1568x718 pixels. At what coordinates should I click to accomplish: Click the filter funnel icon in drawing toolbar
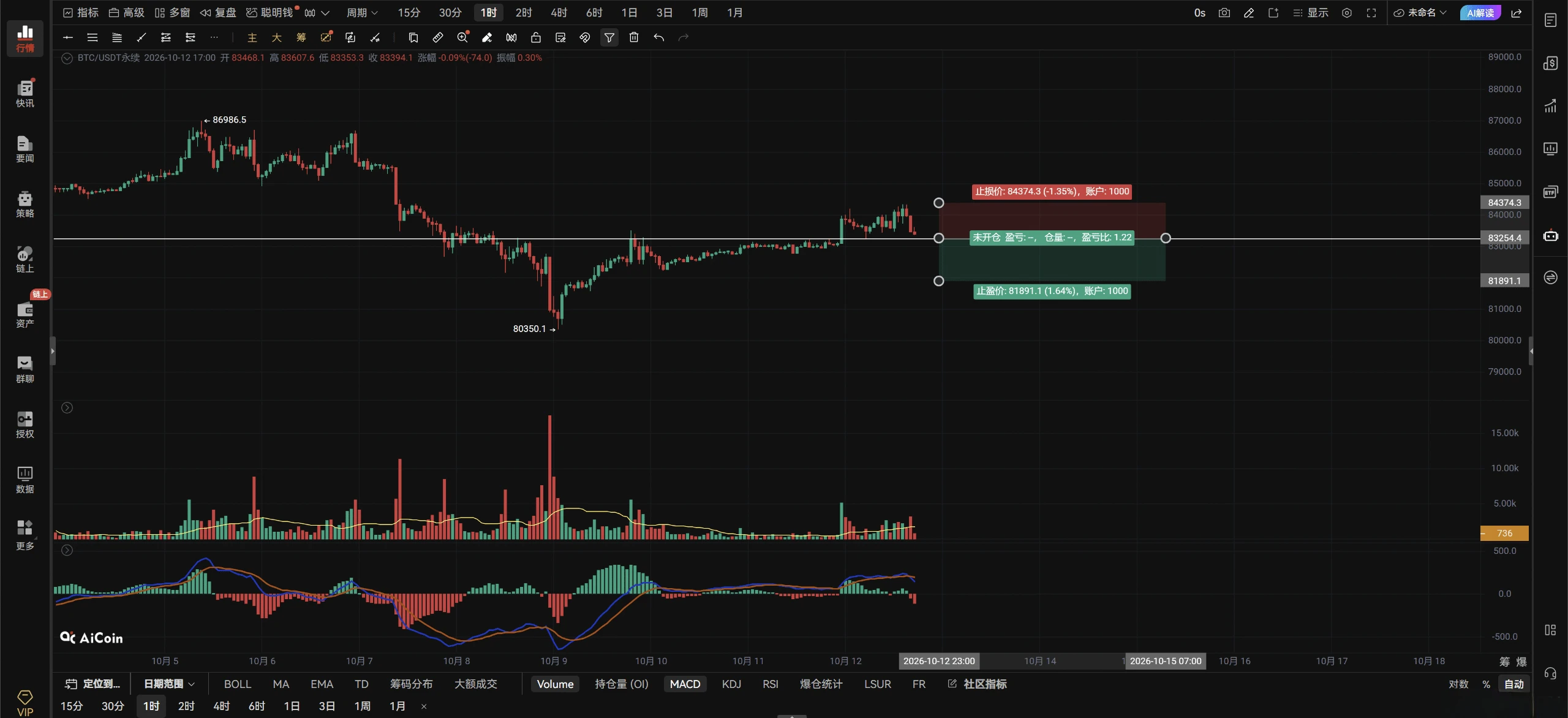coord(609,37)
